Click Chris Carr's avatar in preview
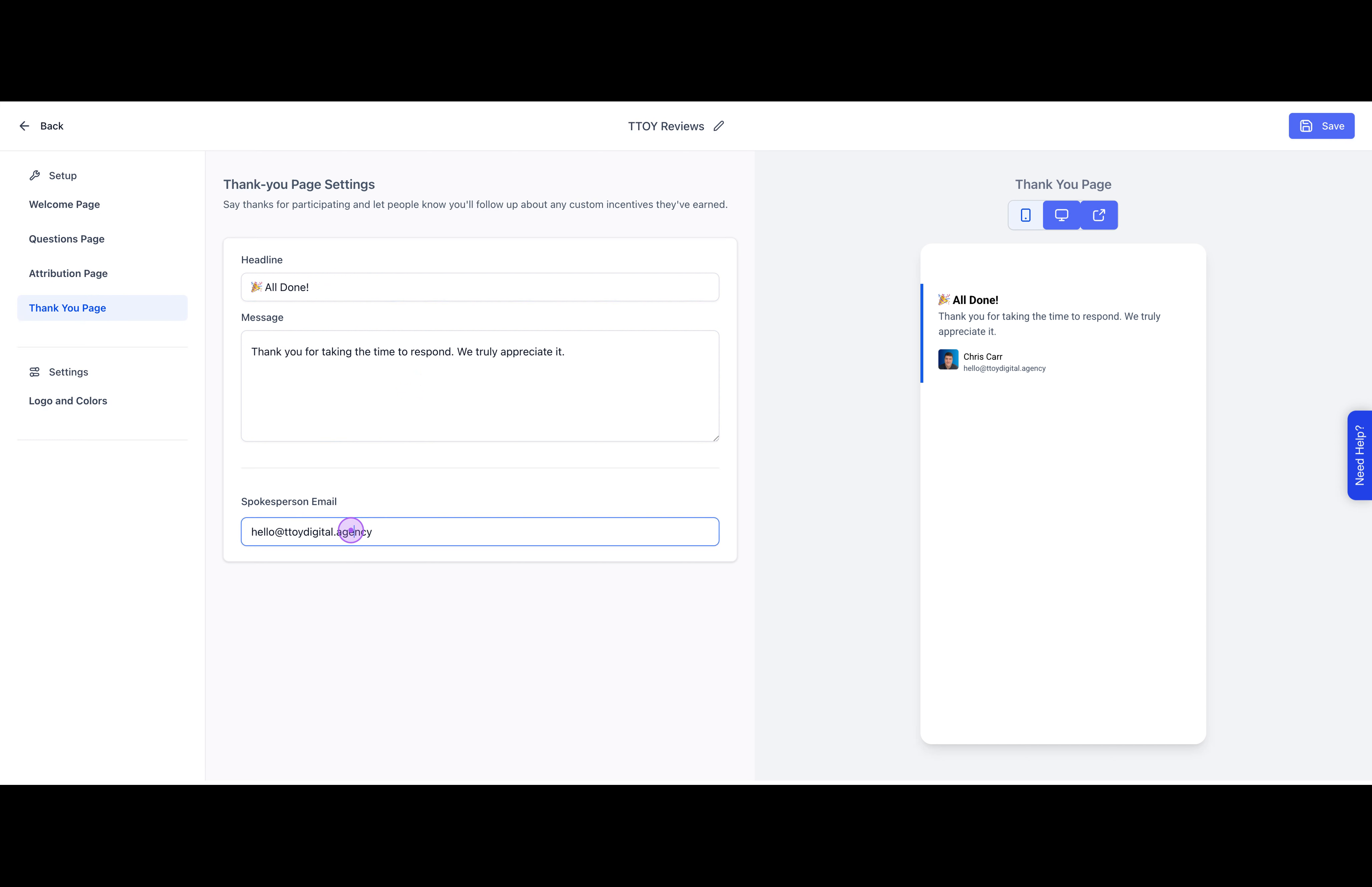Screen dimensions: 1372x887 948,359
